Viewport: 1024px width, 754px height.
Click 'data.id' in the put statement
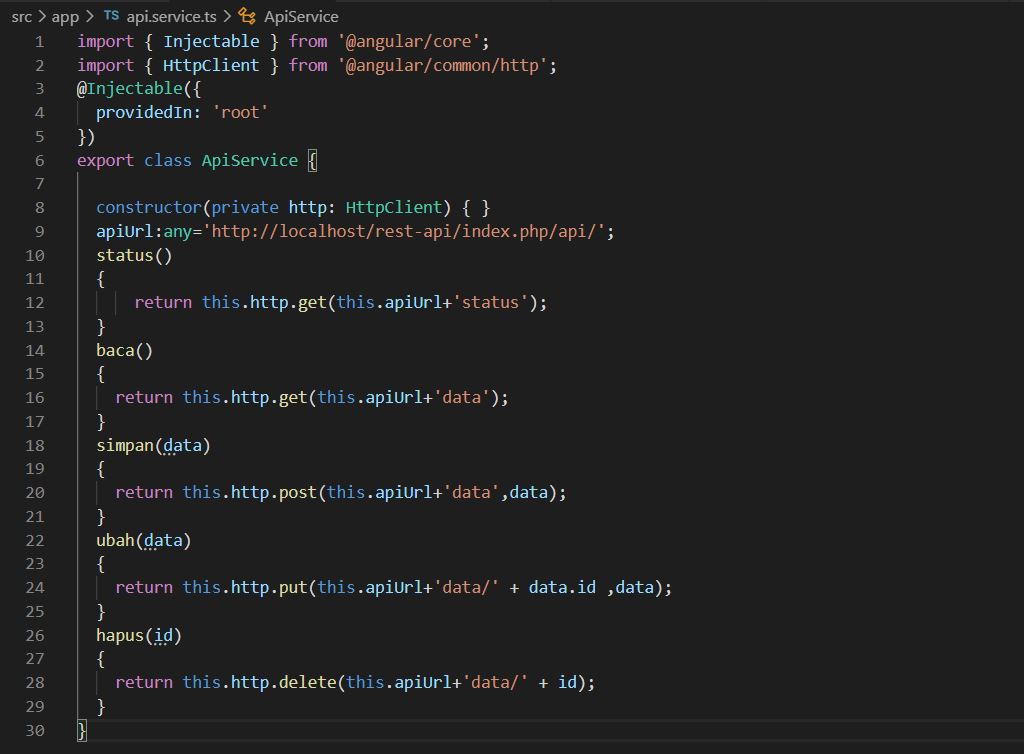[562, 588]
